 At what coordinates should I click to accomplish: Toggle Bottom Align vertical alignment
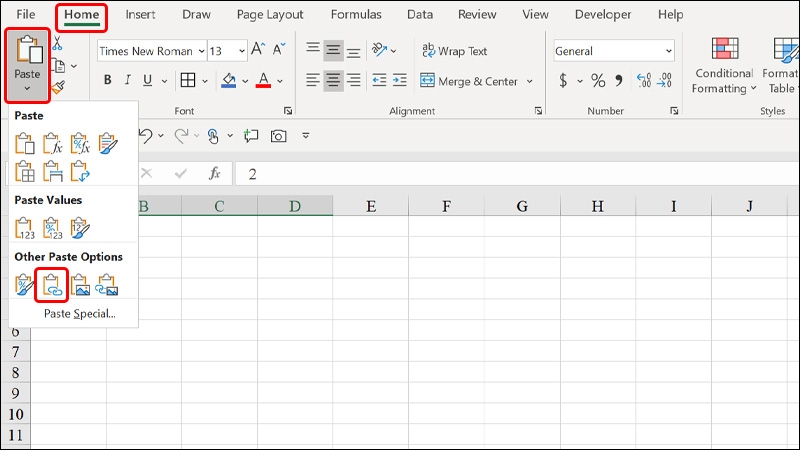click(x=353, y=51)
